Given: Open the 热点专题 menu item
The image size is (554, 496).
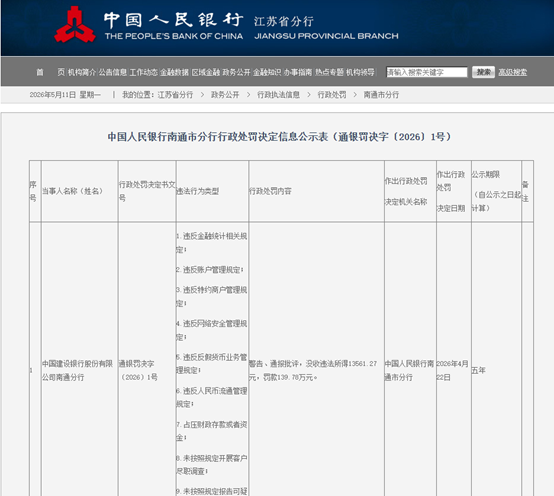Looking at the screenshot, I should tap(329, 72).
